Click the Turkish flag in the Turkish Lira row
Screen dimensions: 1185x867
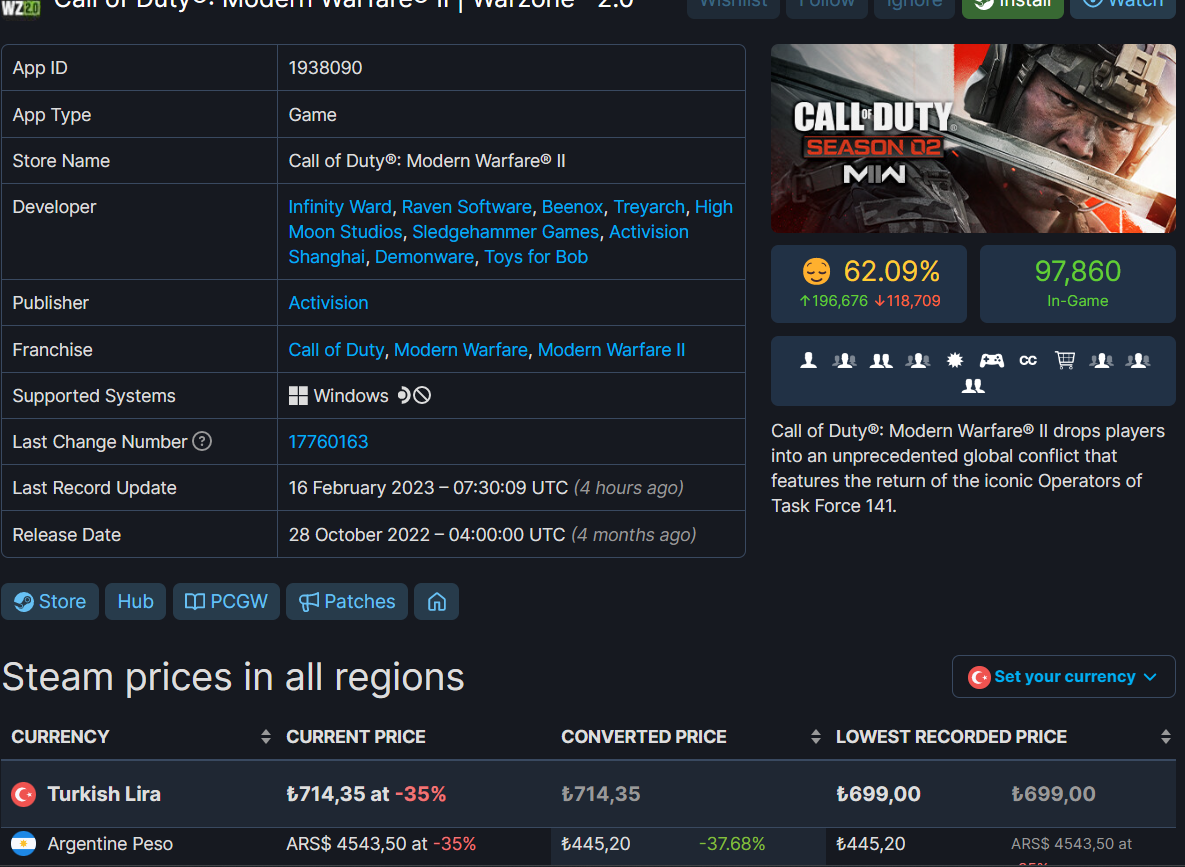coord(23,794)
